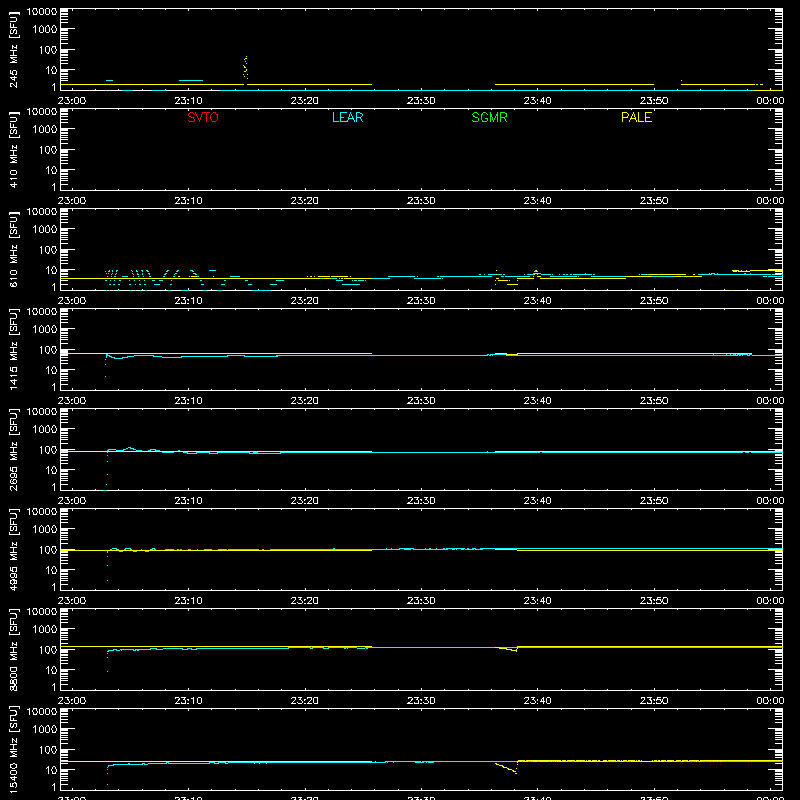The width and height of the screenshot is (800, 800).
Task: Click 00:00 label under the 245 MHz plot
Action: click(770, 101)
